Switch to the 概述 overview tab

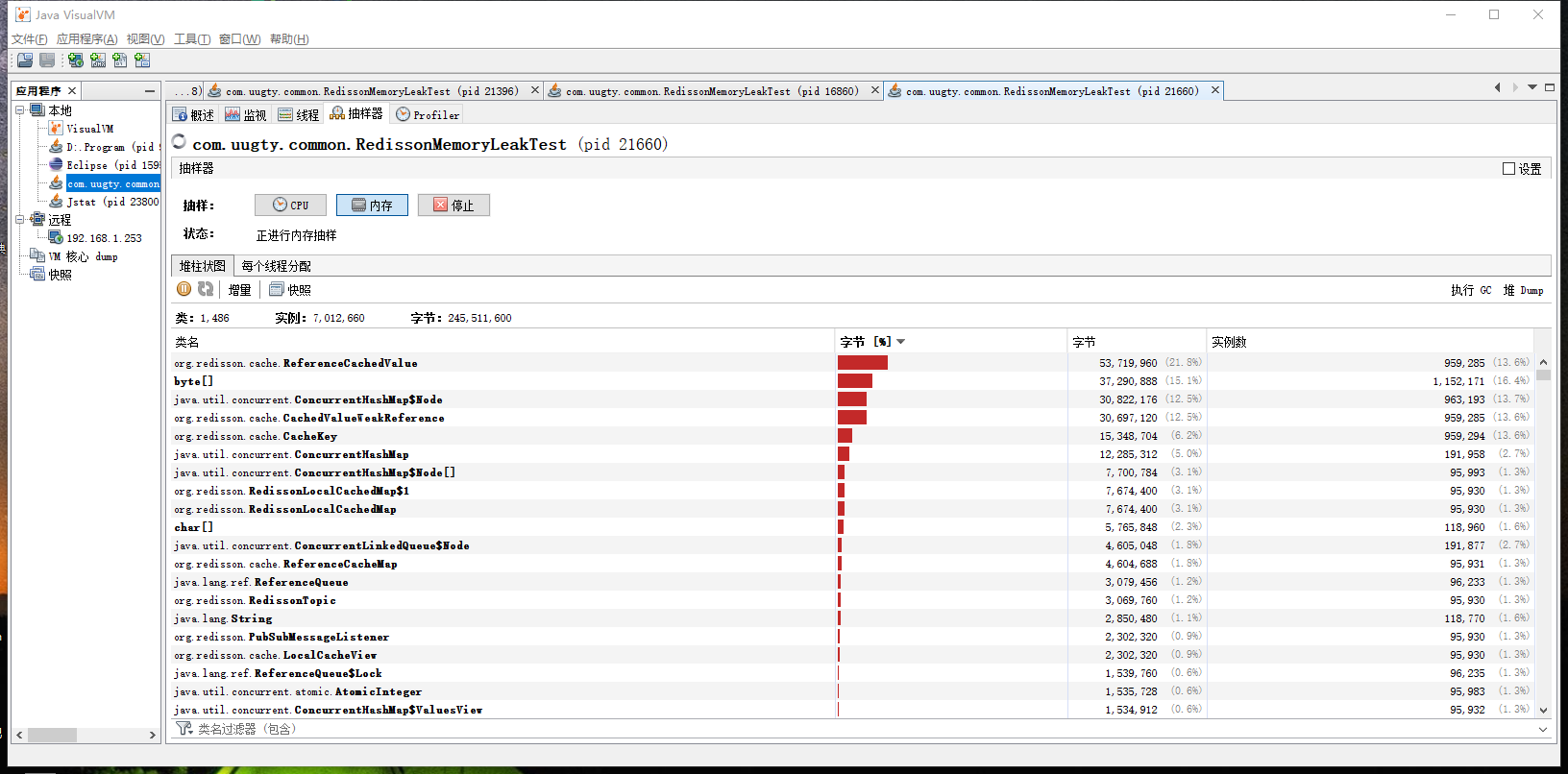coord(193,114)
